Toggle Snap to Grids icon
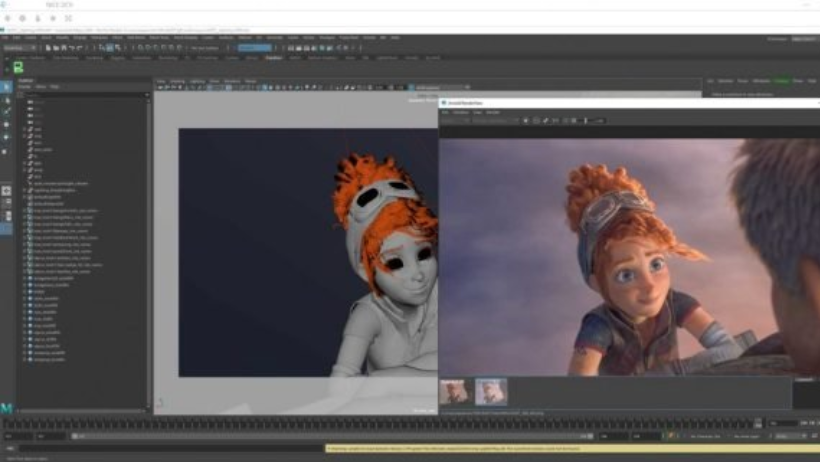 pyautogui.click(x=140, y=48)
